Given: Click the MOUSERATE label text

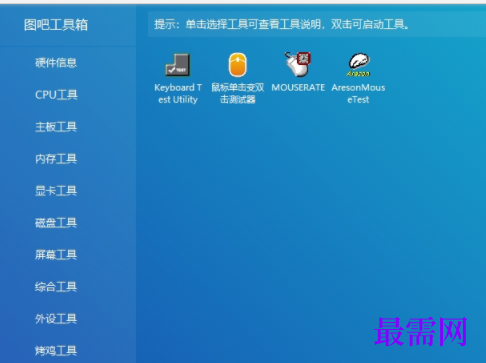Looking at the screenshot, I should [x=298, y=88].
